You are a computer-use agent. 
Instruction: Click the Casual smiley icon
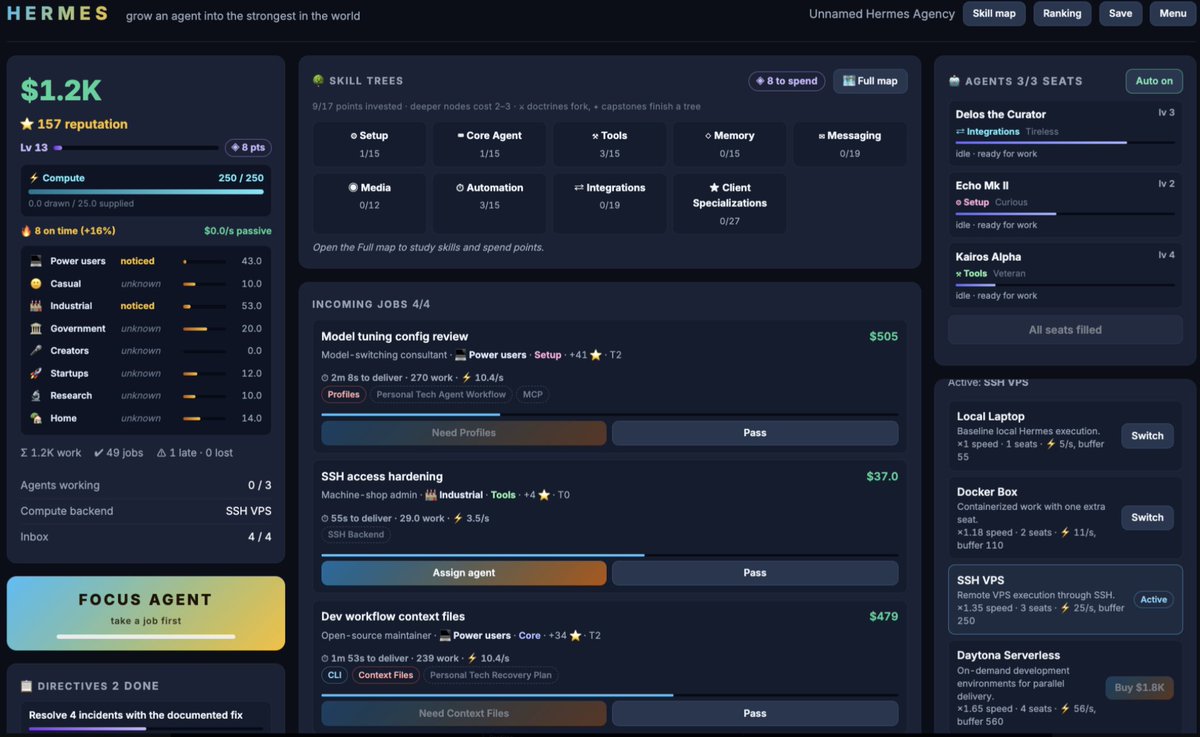coord(36,284)
